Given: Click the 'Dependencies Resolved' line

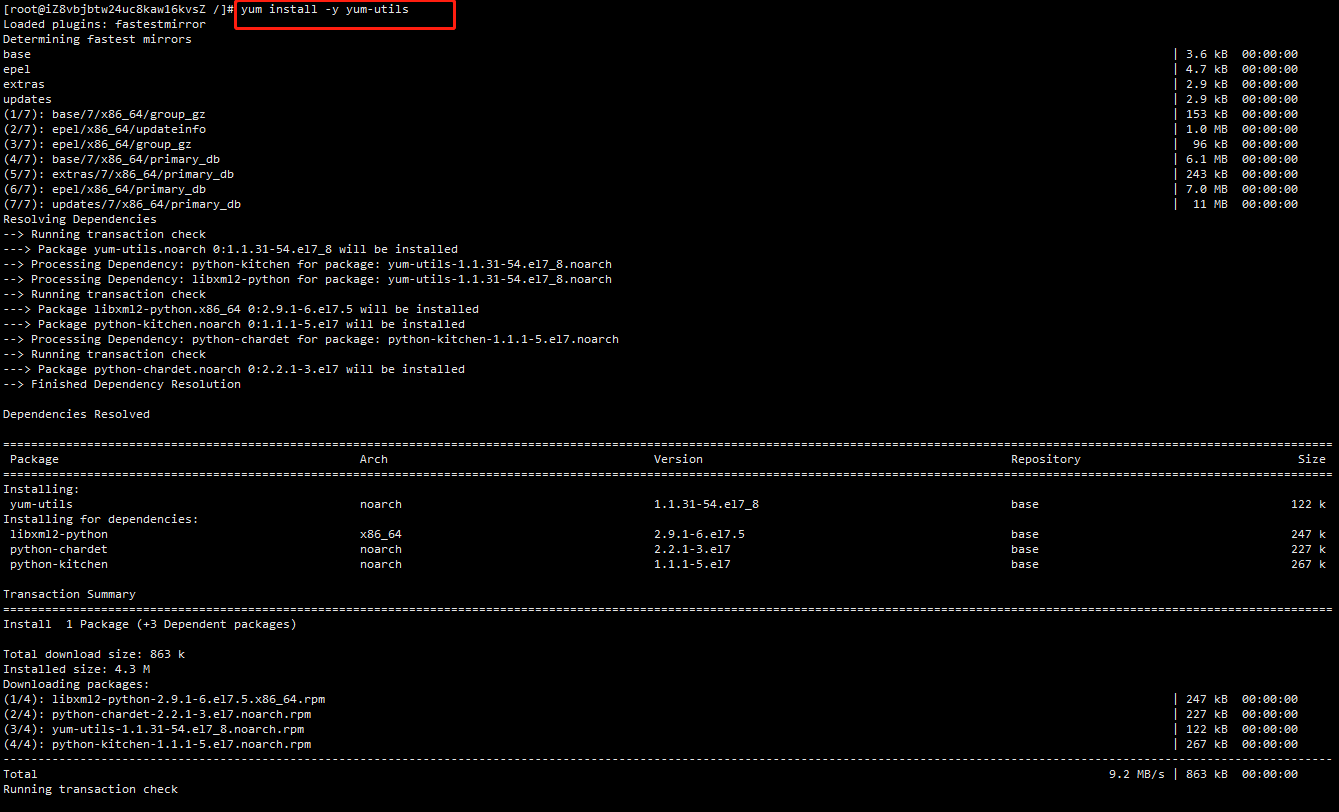Looking at the screenshot, I should point(76,414).
